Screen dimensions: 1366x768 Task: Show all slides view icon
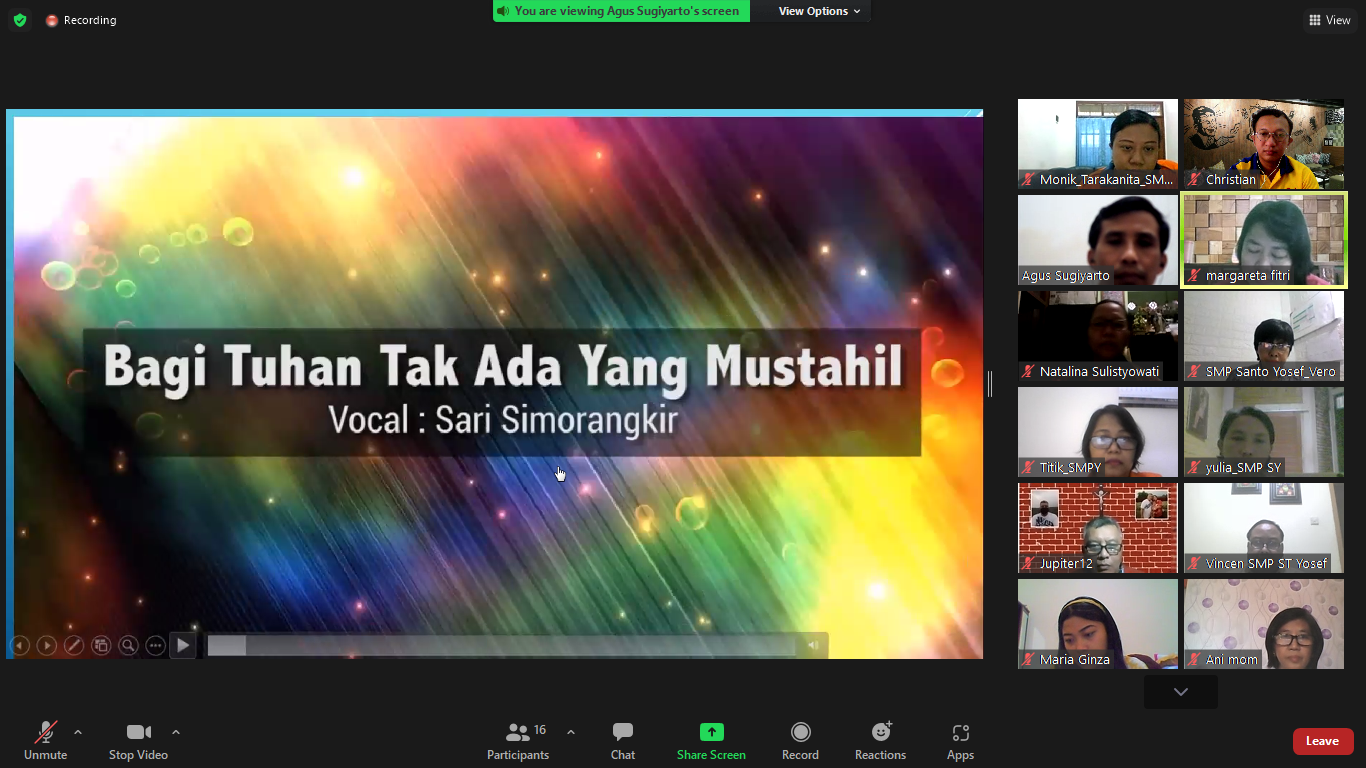click(101, 646)
